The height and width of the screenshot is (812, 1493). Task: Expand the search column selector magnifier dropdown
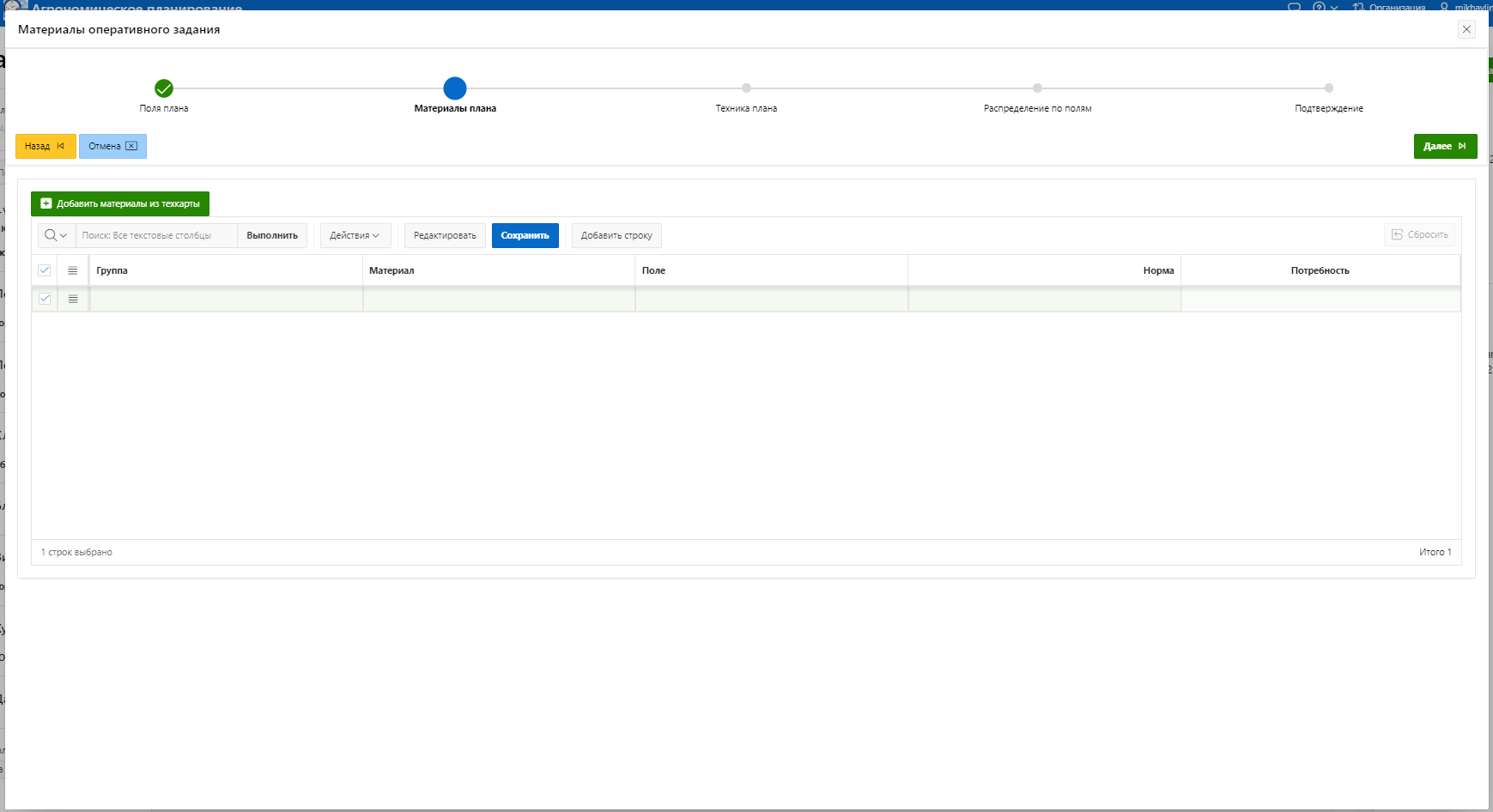point(56,235)
